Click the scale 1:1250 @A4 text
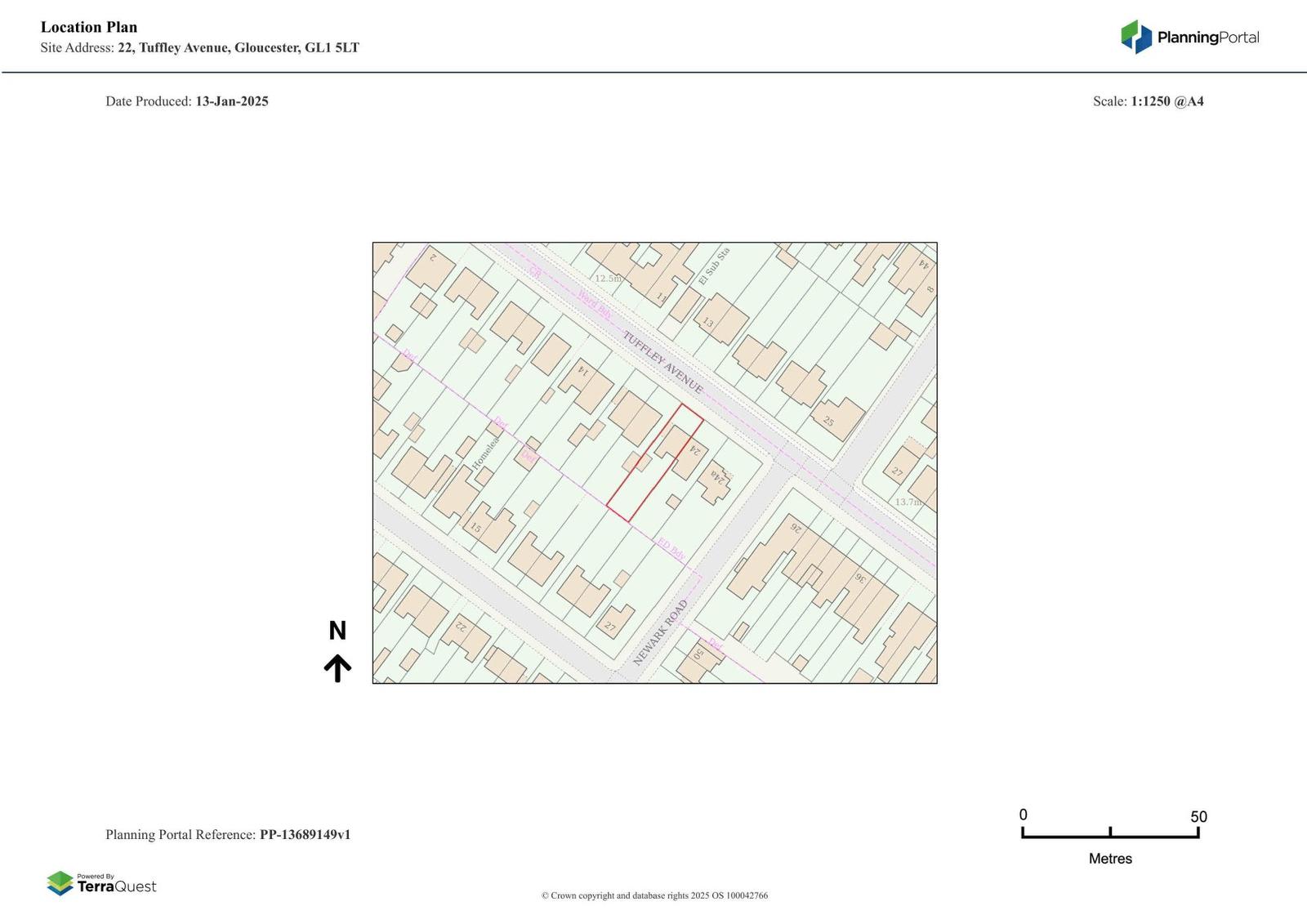Image resolution: width=1307 pixels, height=924 pixels. 1166,101
